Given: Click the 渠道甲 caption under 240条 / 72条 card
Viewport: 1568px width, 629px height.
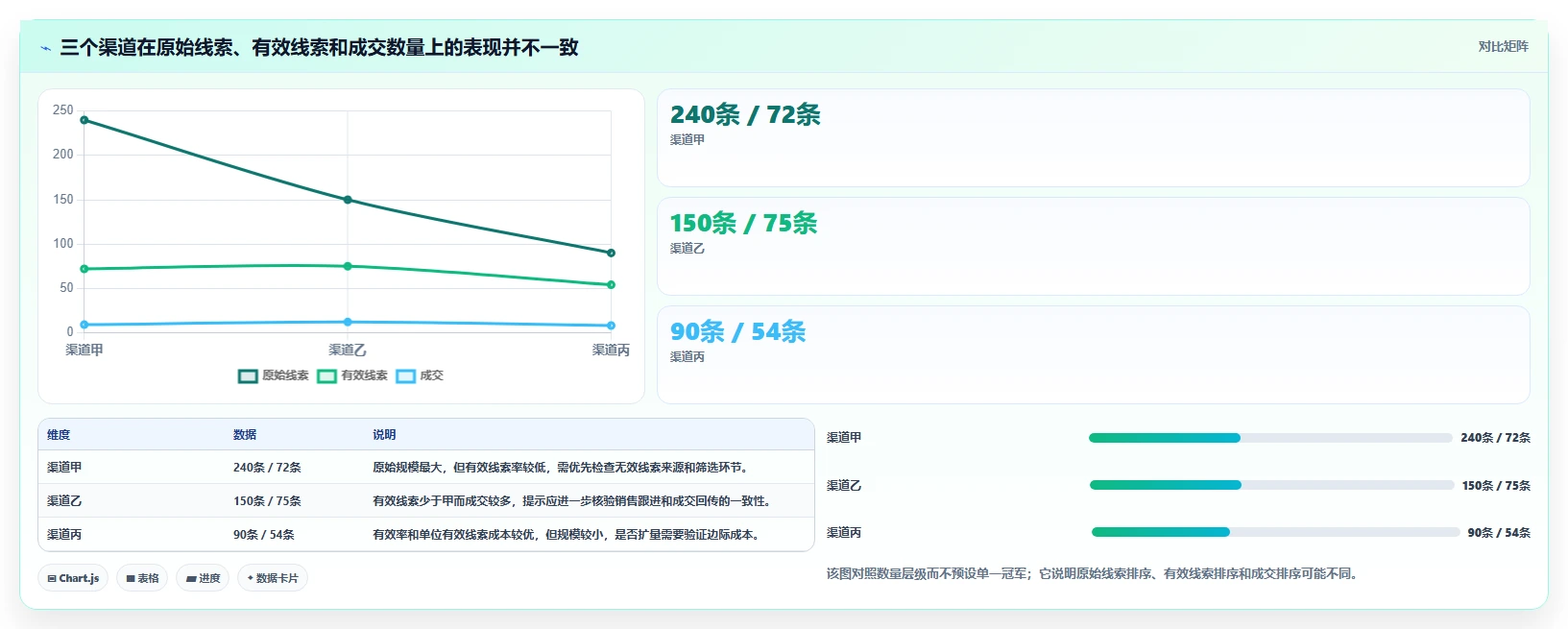Looking at the screenshot, I should point(688,140).
